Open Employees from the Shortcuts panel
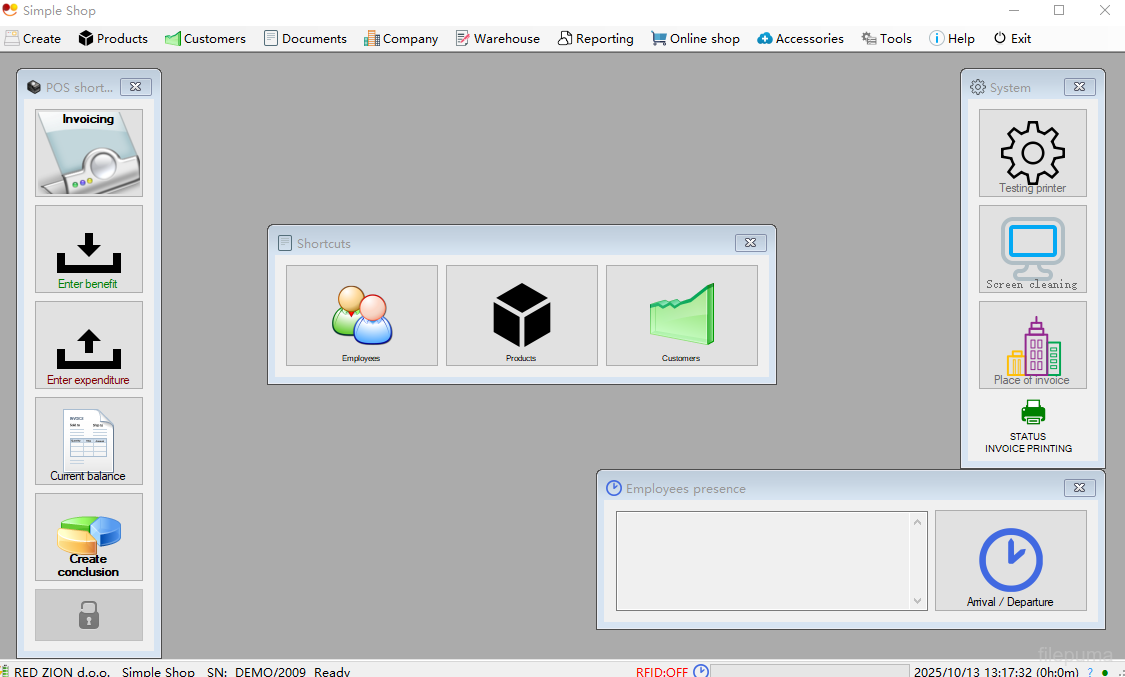 (x=362, y=315)
